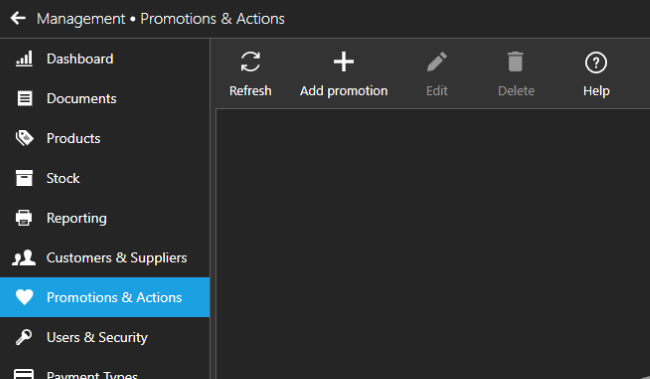Click the Promotions & Actions heart icon
Screen dimensions: 650x379
pyautogui.click(x=24, y=297)
